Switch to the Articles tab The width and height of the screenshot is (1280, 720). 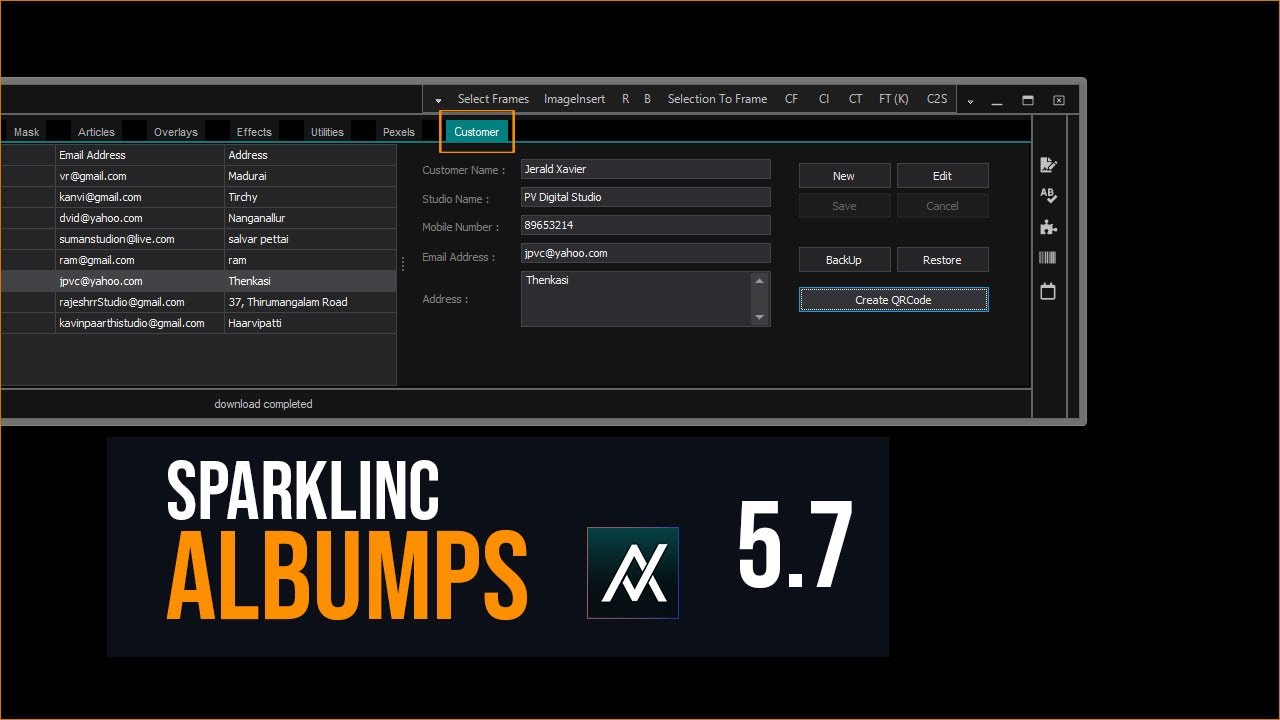coord(96,132)
